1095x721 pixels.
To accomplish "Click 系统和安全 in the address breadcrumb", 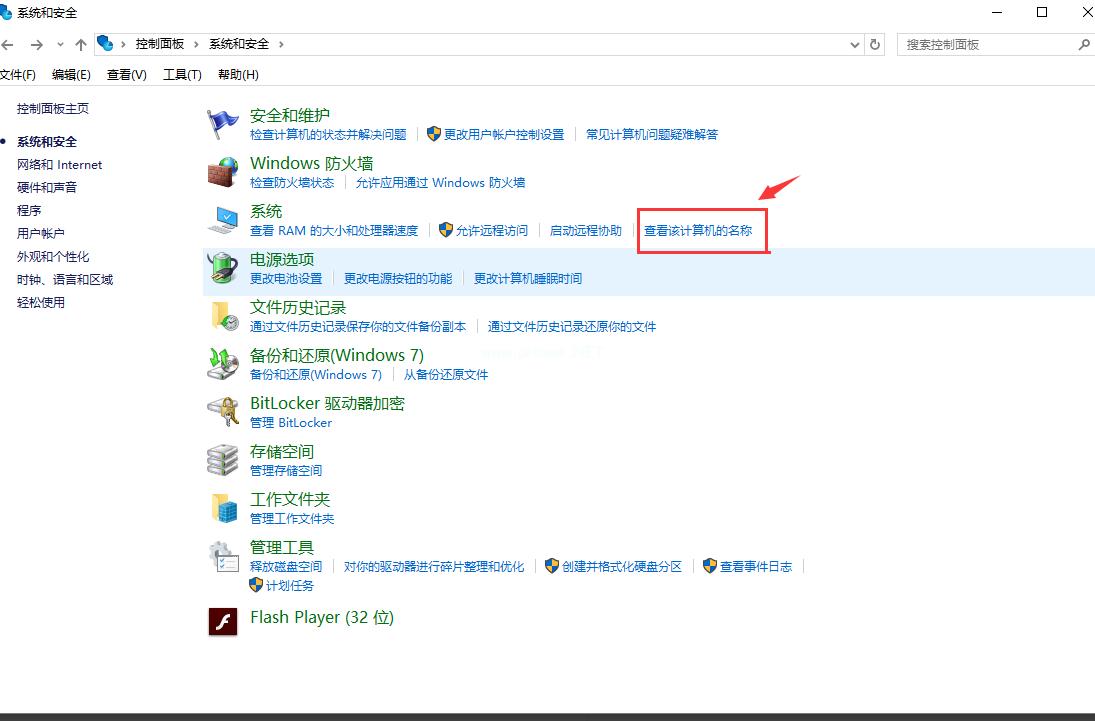I will [239, 44].
